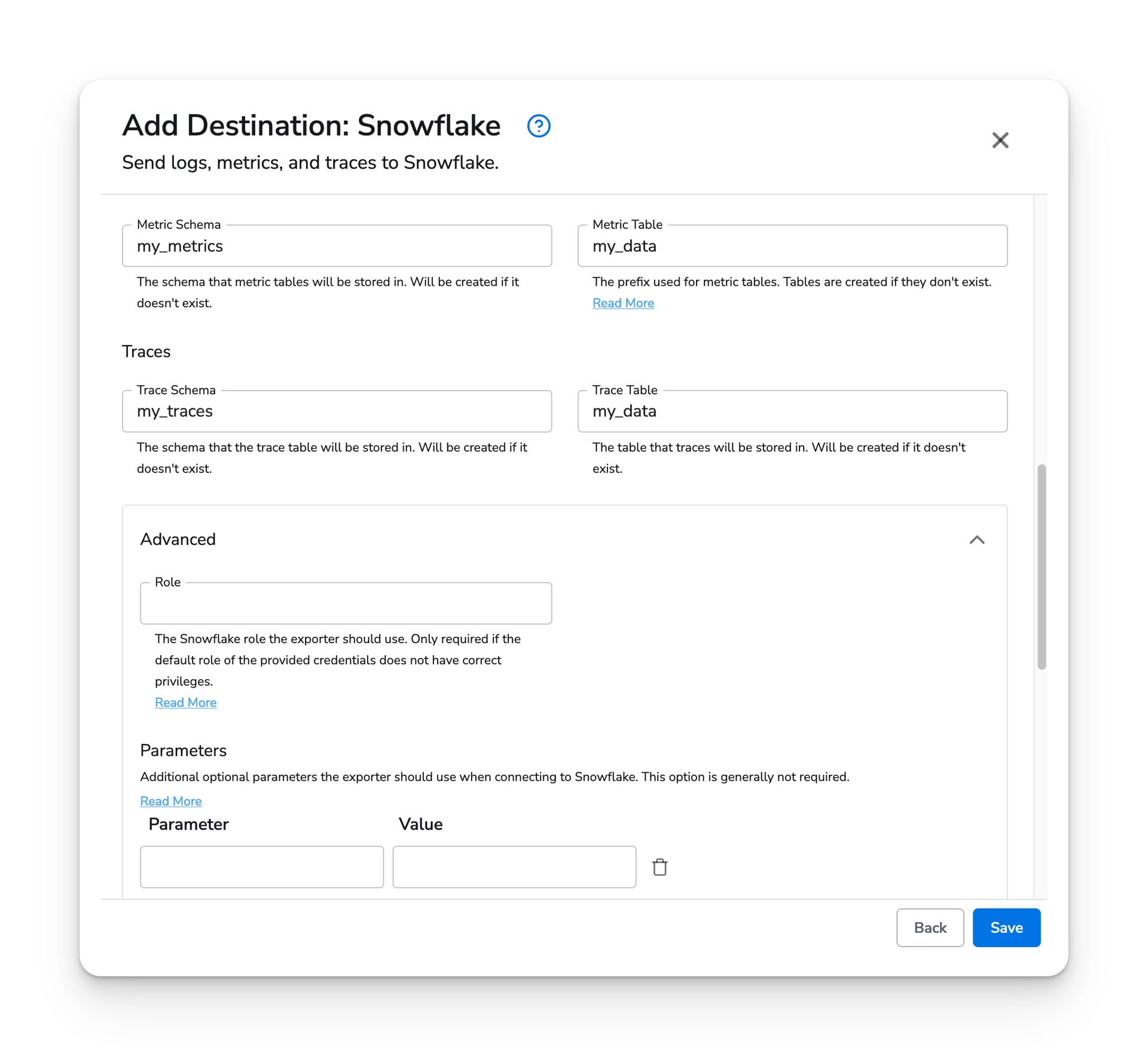Image resolution: width=1148 pixels, height=1056 pixels.
Task: Select the Metric Table value my_data
Action: click(x=792, y=246)
